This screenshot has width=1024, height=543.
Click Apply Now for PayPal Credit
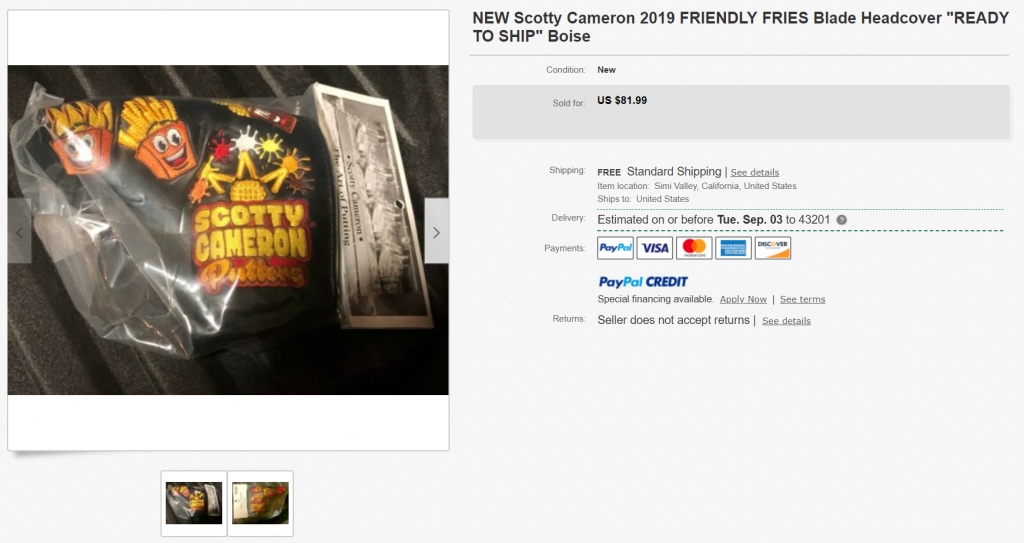(743, 299)
